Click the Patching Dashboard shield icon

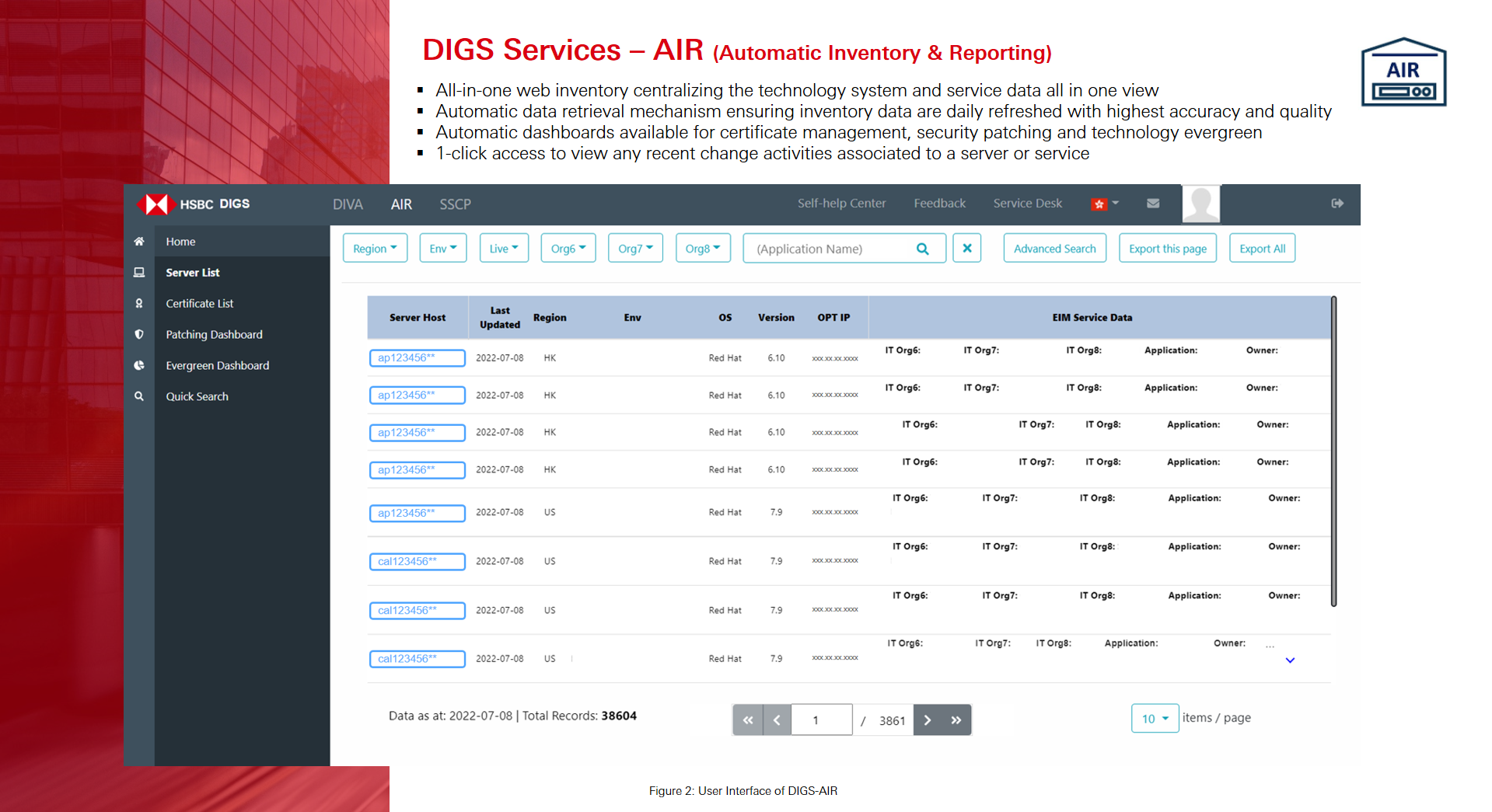tap(139, 335)
